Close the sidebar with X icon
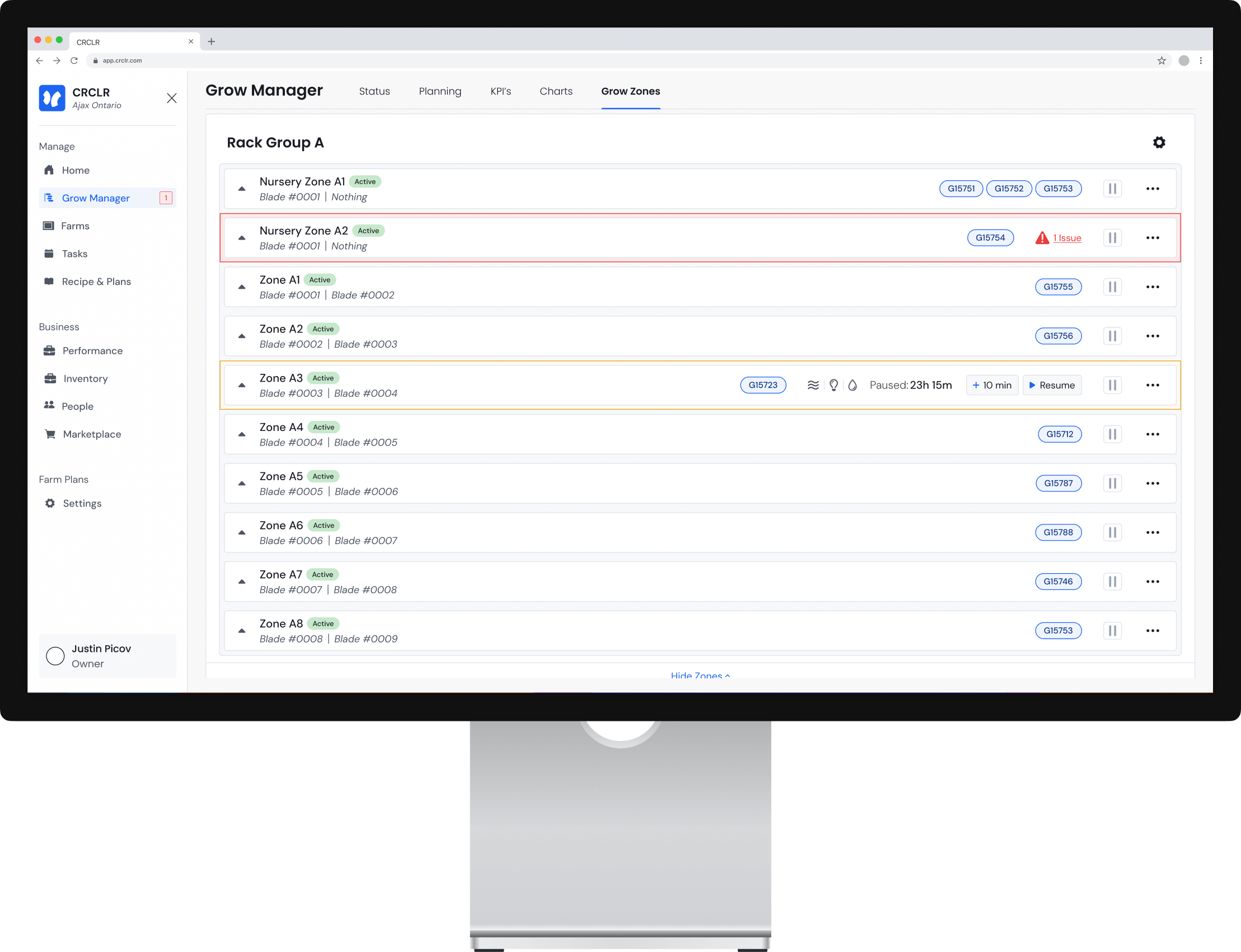Viewport: 1241px width, 952px height. (172, 98)
